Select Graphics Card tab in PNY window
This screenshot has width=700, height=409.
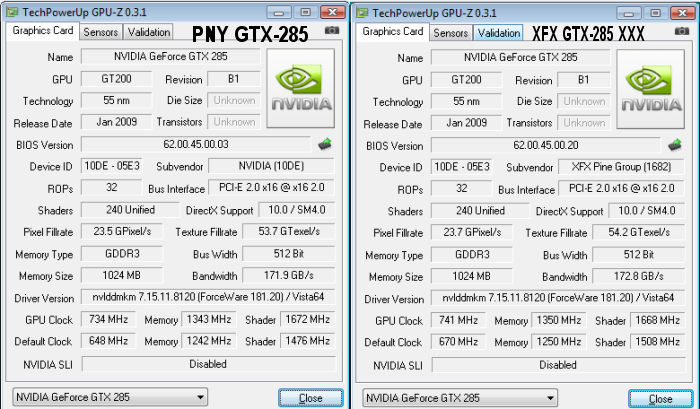42,30
